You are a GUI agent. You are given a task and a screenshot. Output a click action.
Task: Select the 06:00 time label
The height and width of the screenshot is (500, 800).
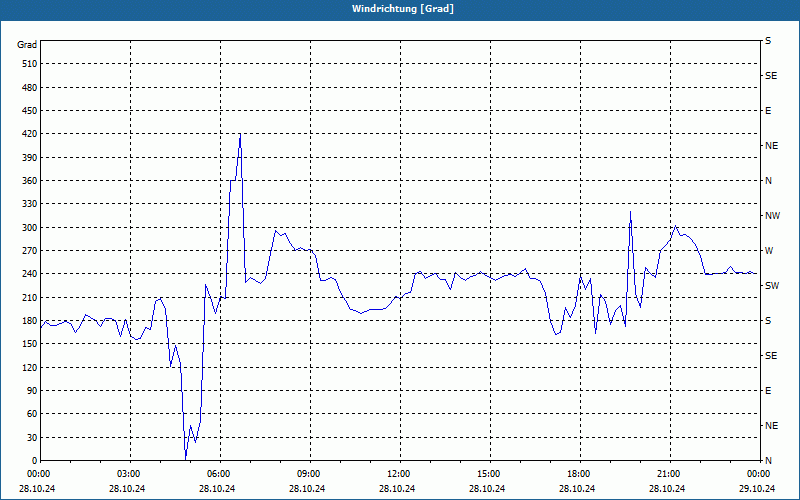219,474
